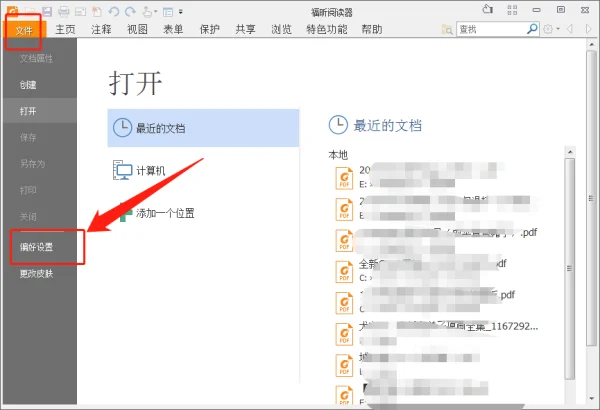The width and height of the screenshot is (600, 410).
Task: Click the folder search icon beside find box
Action: (x=447, y=29)
